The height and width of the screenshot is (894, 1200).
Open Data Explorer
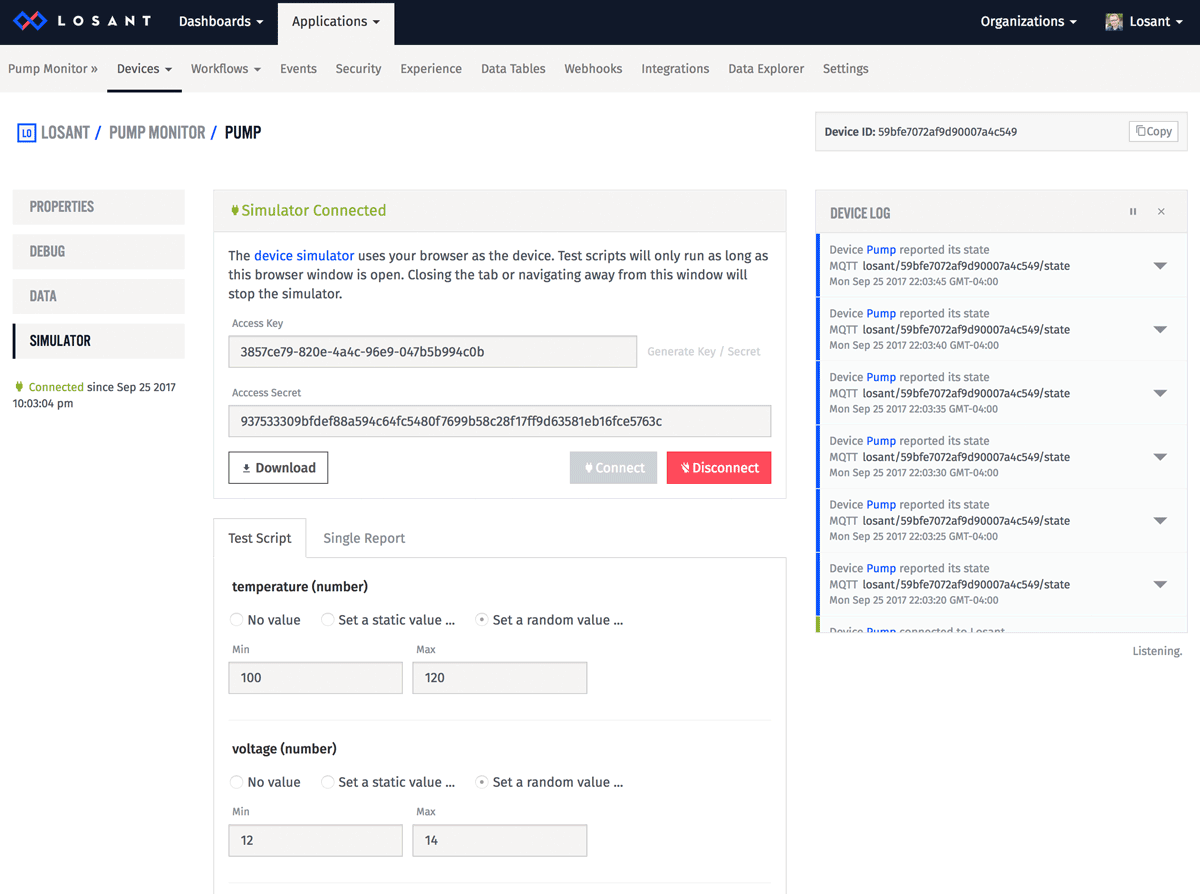point(766,69)
